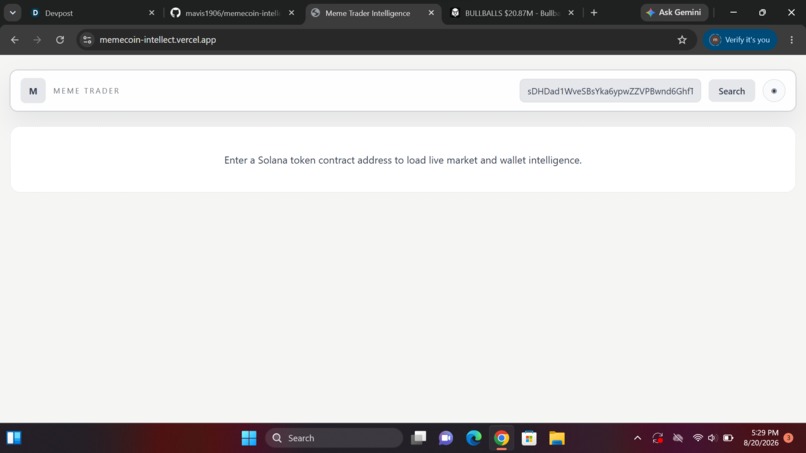Open the Windows Start menu

pyautogui.click(x=249, y=438)
